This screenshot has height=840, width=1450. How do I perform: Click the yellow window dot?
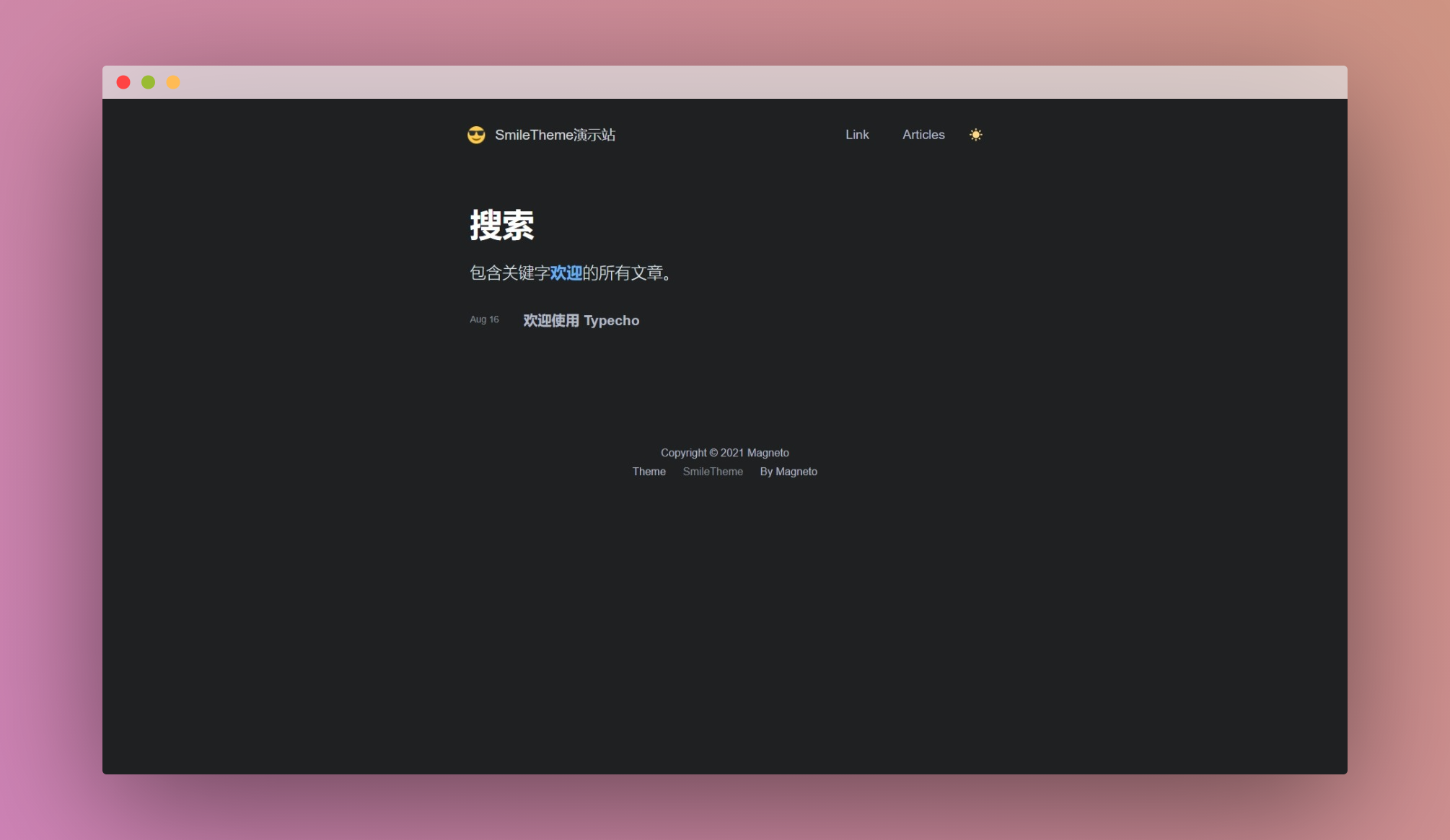pos(173,82)
